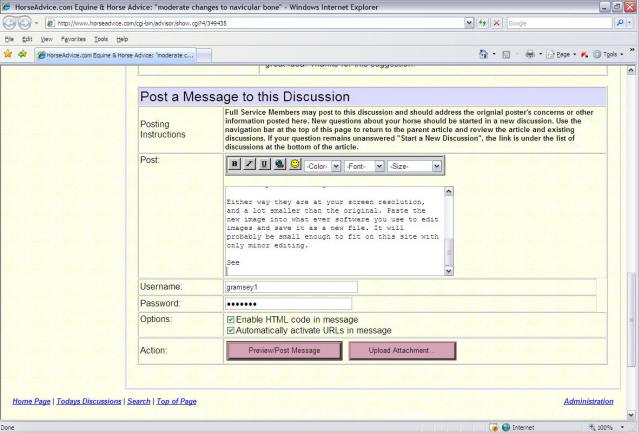Click the Administration link
Image resolution: width=639 pixels, height=433 pixels.
tap(588, 401)
